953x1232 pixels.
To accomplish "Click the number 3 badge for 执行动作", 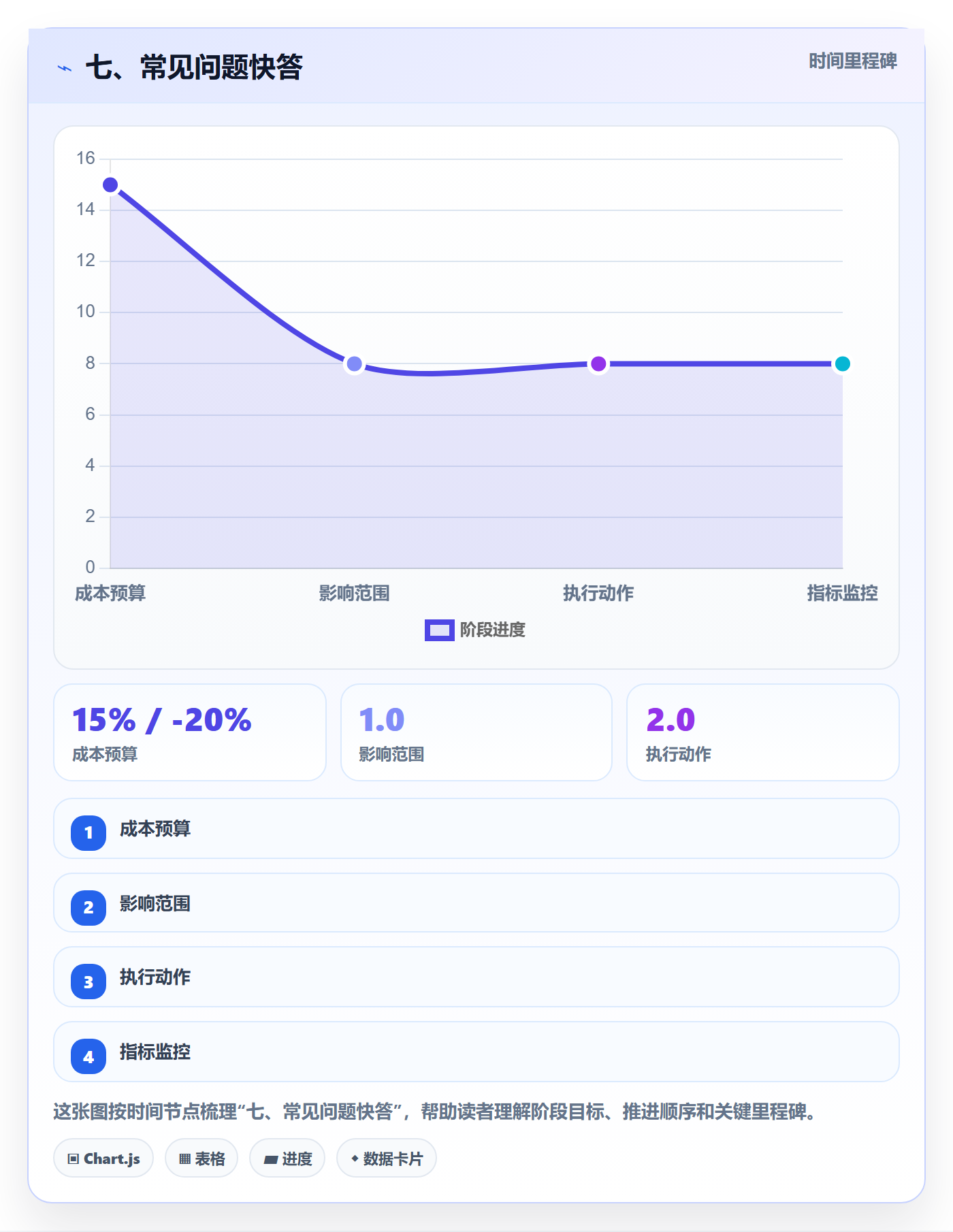I will pyautogui.click(x=88, y=982).
